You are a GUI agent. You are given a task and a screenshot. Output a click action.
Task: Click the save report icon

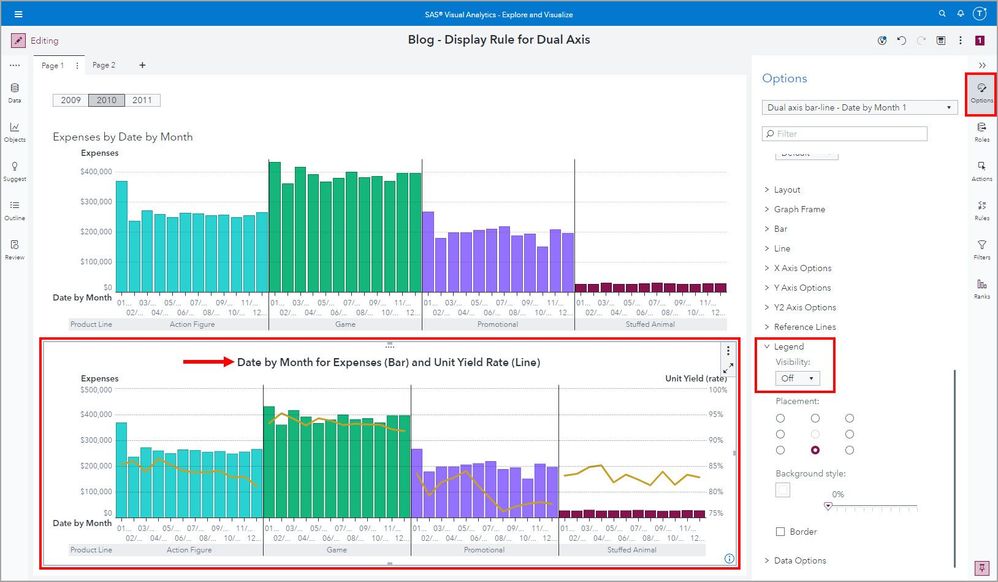click(x=941, y=40)
